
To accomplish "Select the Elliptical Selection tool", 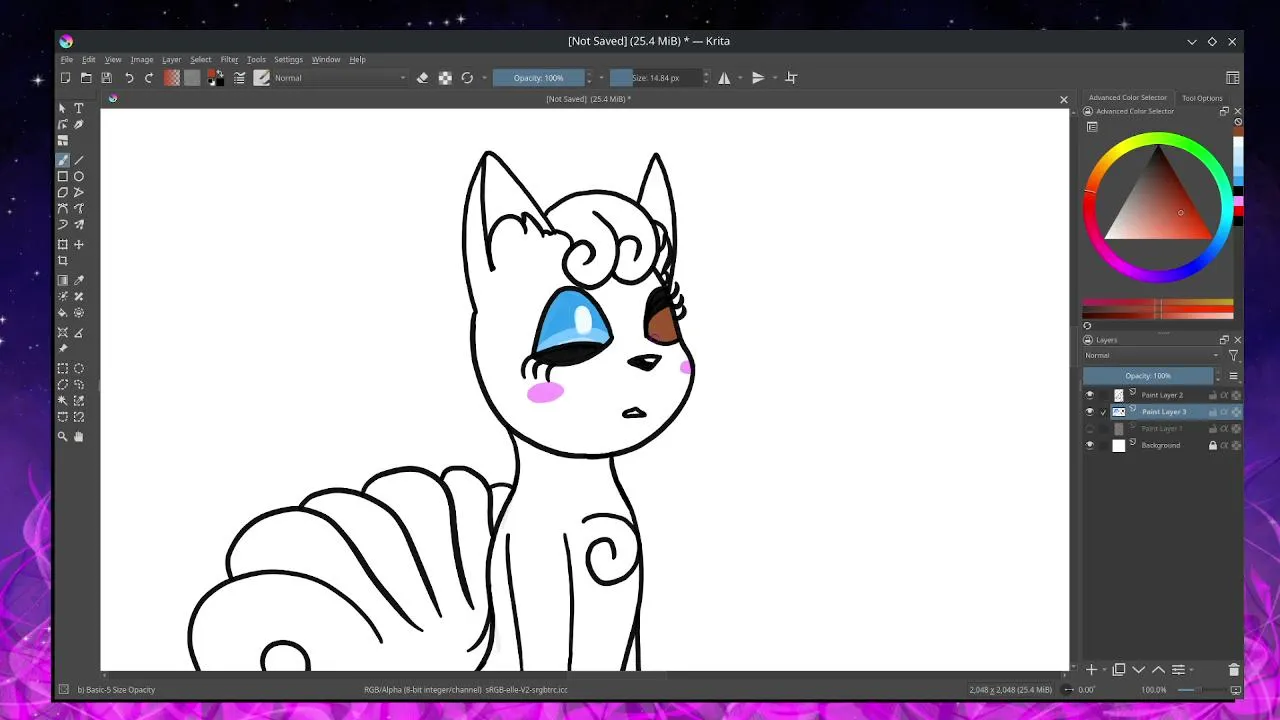I will (79, 368).
